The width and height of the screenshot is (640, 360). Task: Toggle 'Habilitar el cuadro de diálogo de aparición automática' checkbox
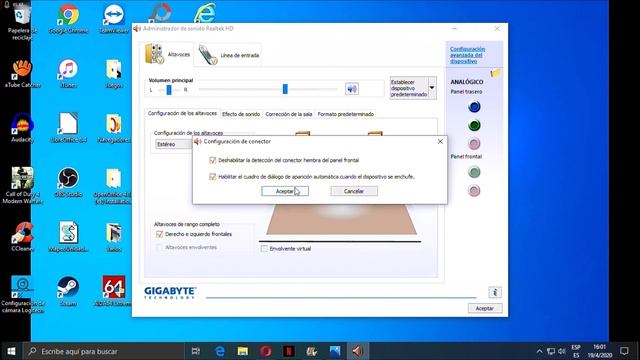pyautogui.click(x=212, y=177)
